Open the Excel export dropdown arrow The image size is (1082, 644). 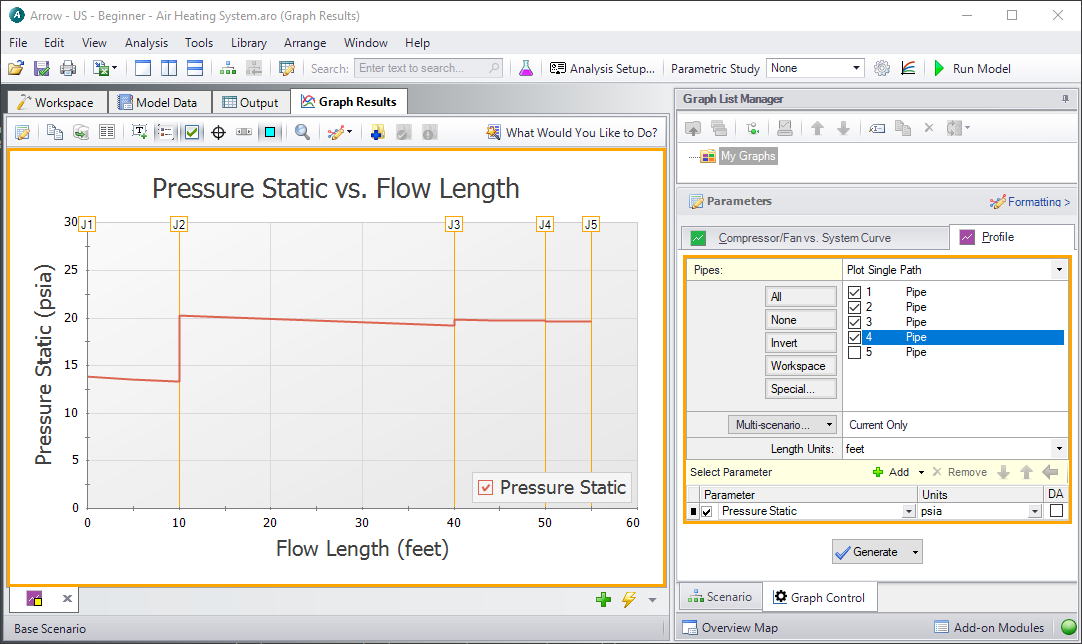click(x=115, y=68)
